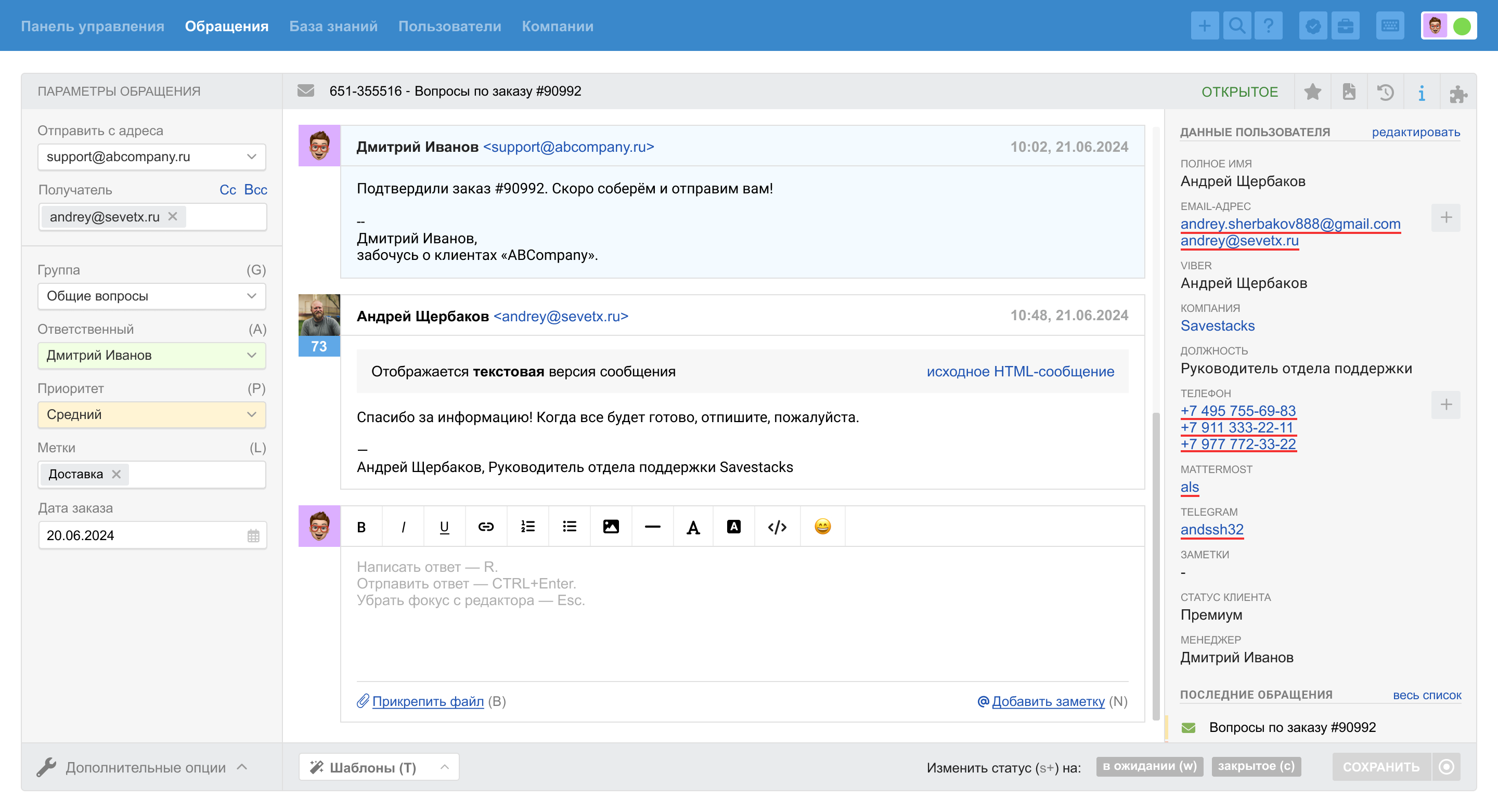This screenshot has height=812, width=1498.
Task: Expand the Группа dropdown Общие вопросы
Action: tap(151, 296)
